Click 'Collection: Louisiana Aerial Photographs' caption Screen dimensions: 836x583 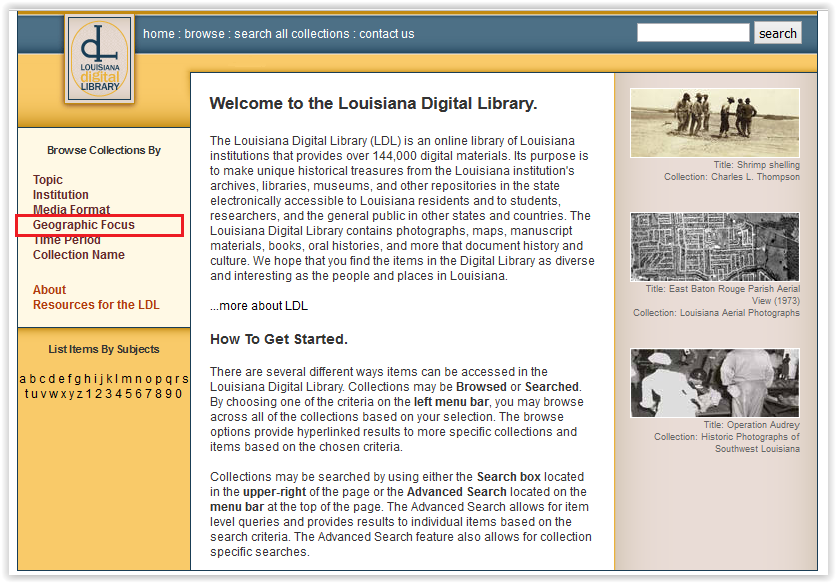(716, 313)
